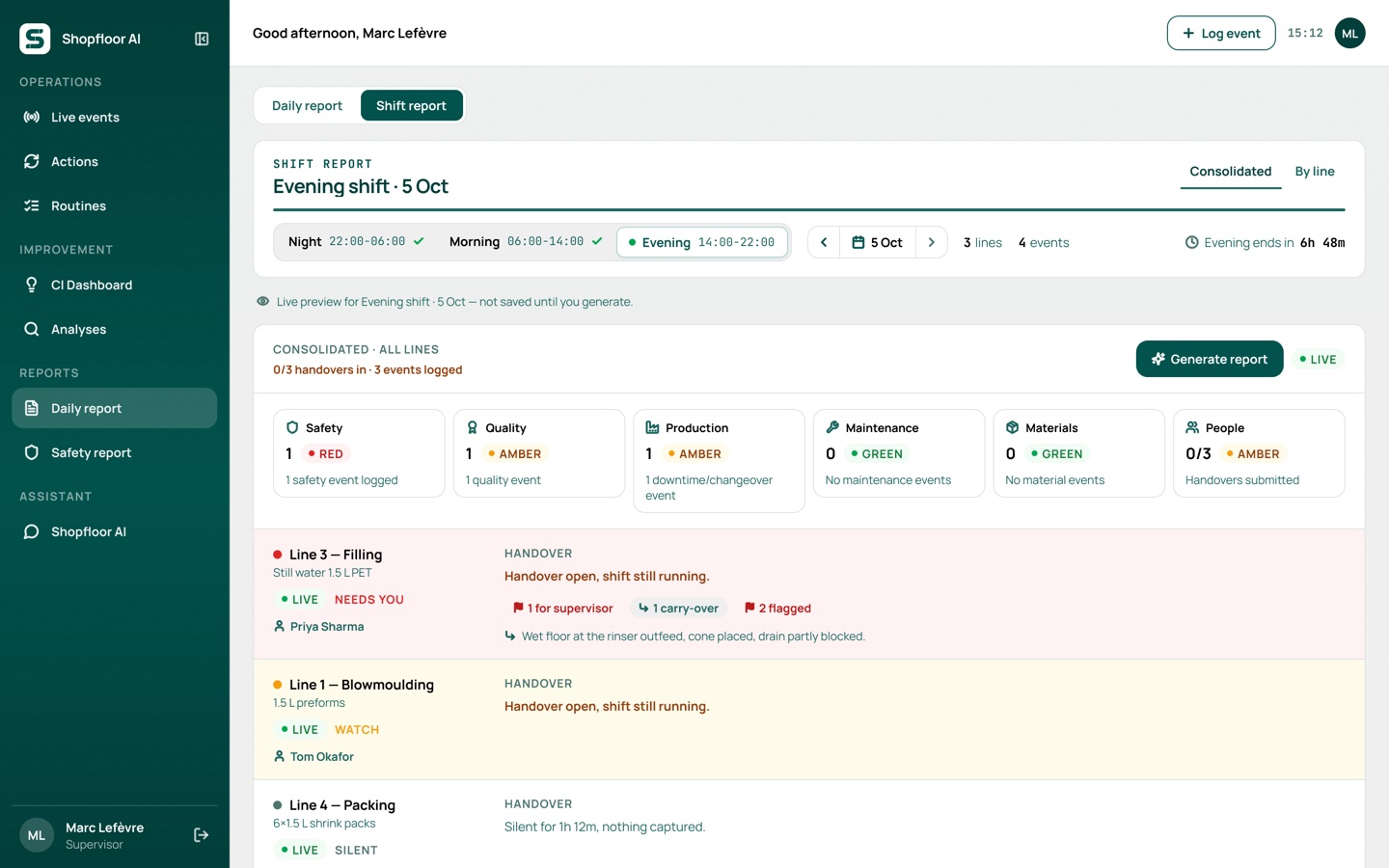The height and width of the screenshot is (868, 1389).
Task: Click the AMBER badge on the Quality card
Action: pos(514,454)
